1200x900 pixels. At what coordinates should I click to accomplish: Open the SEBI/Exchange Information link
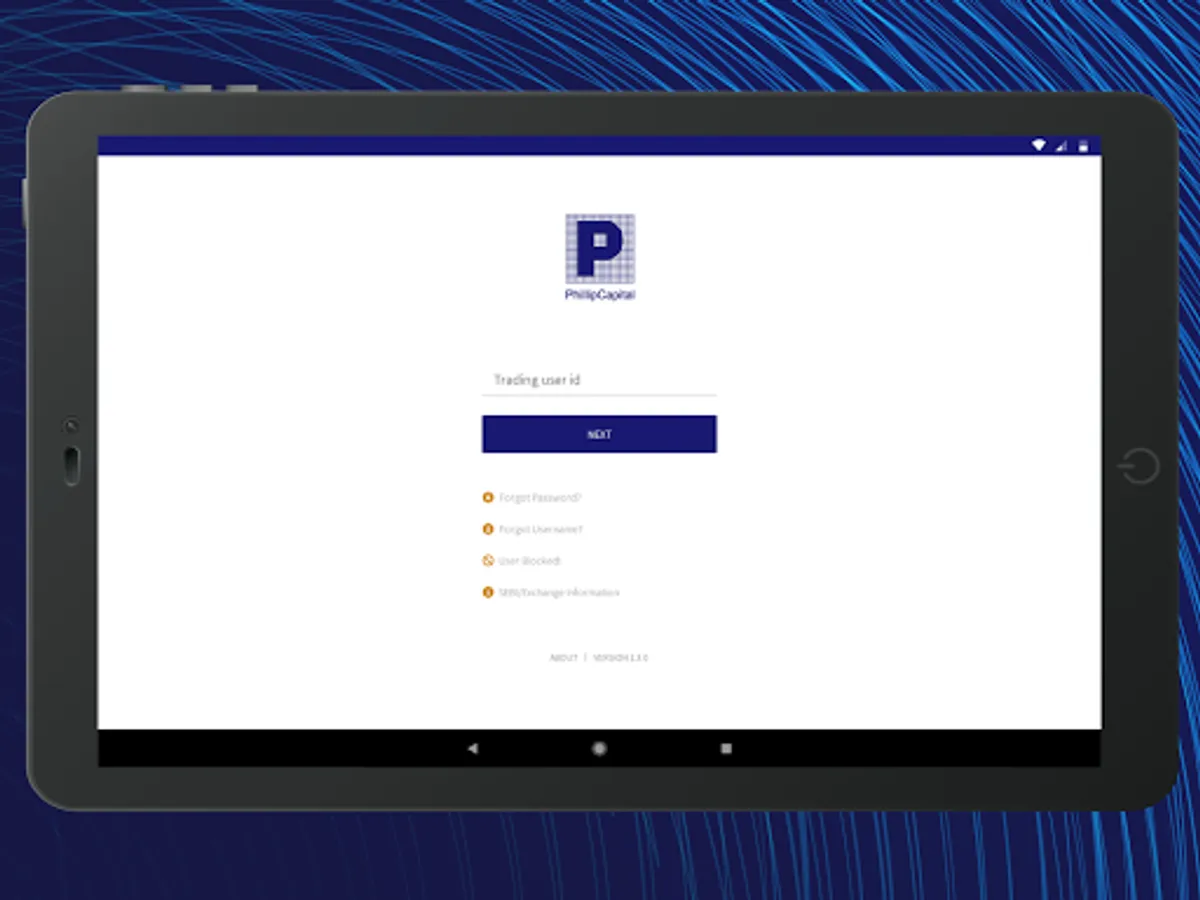pos(559,593)
